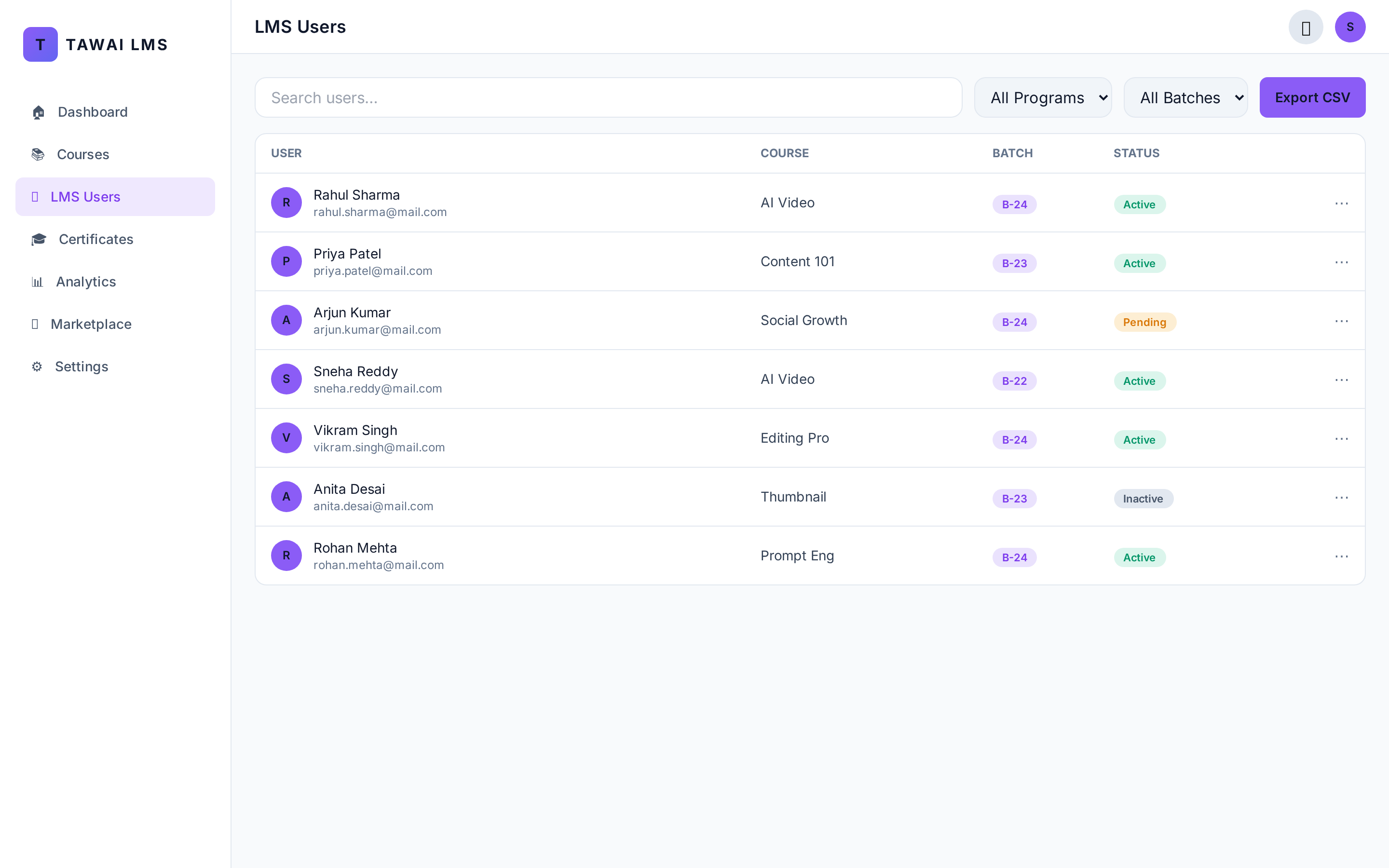Click Sneha Reddy's S avatar

point(286,379)
